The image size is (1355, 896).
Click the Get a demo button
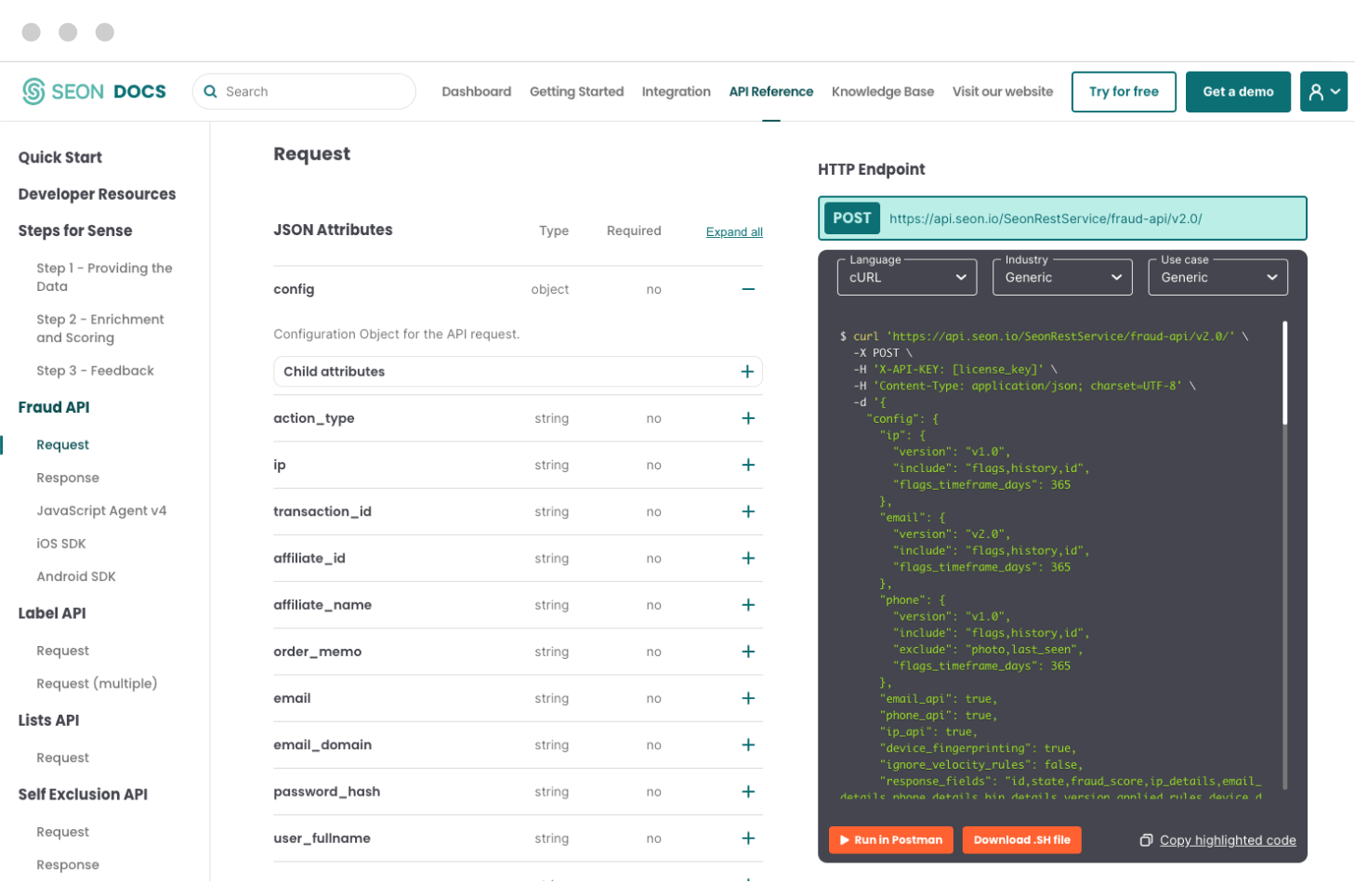[x=1238, y=91]
